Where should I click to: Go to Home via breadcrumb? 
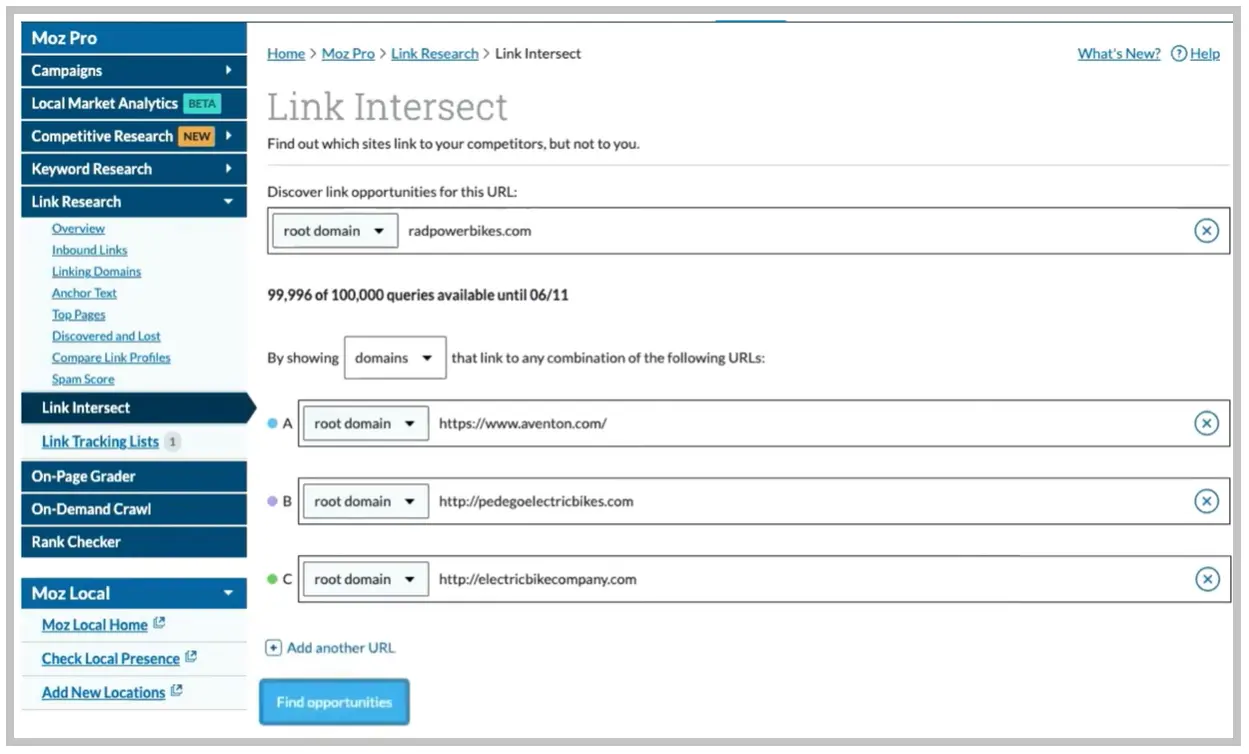[x=286, y=54]
